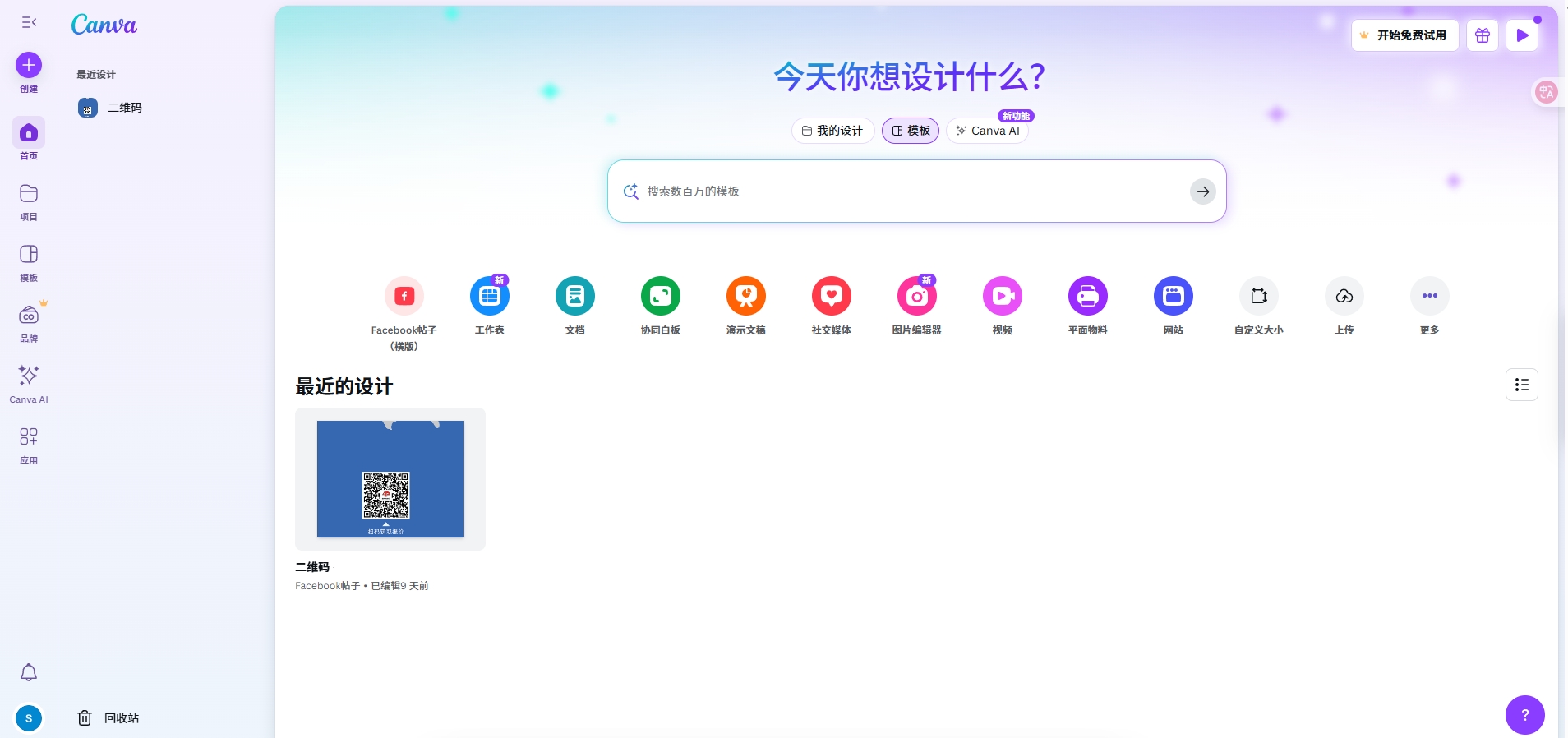Switch recent designs to list view
The image size is (1568, 738).
click(x=1522, y=385)
